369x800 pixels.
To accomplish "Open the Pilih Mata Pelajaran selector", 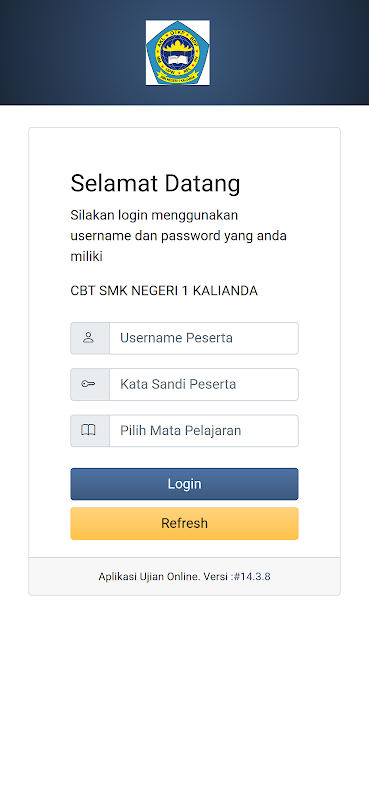I will (204, 431).
